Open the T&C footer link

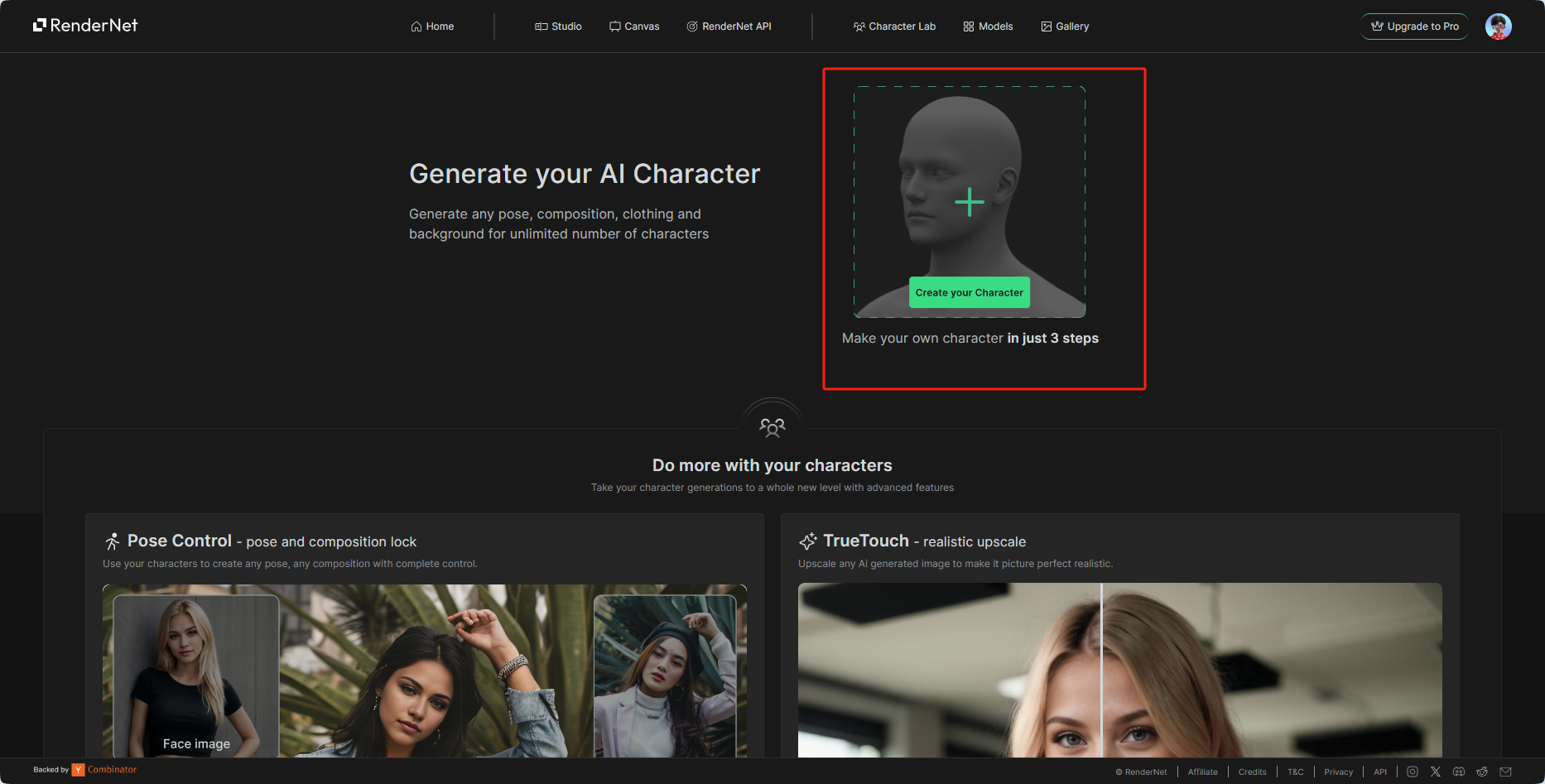(1296, 772)
